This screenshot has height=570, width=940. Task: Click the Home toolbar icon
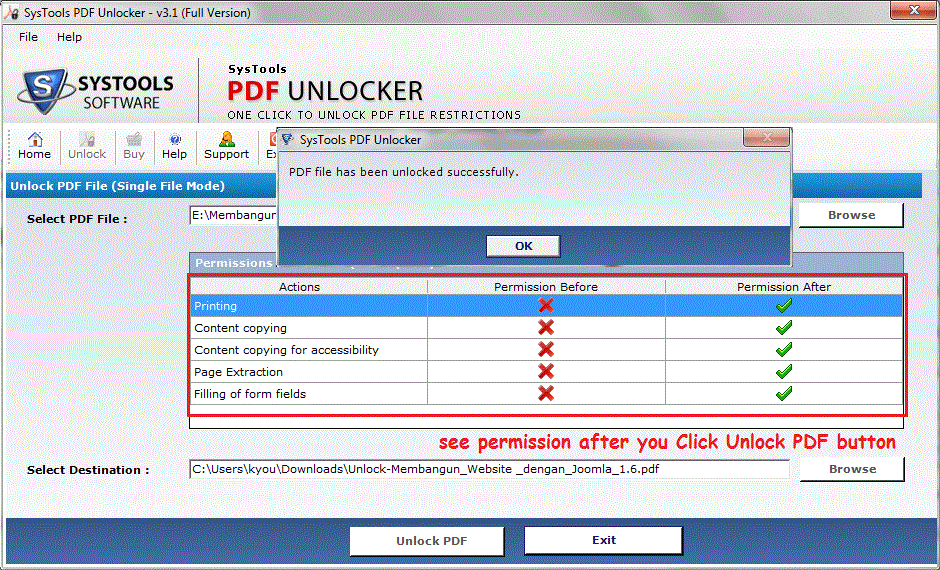point(34,146)
